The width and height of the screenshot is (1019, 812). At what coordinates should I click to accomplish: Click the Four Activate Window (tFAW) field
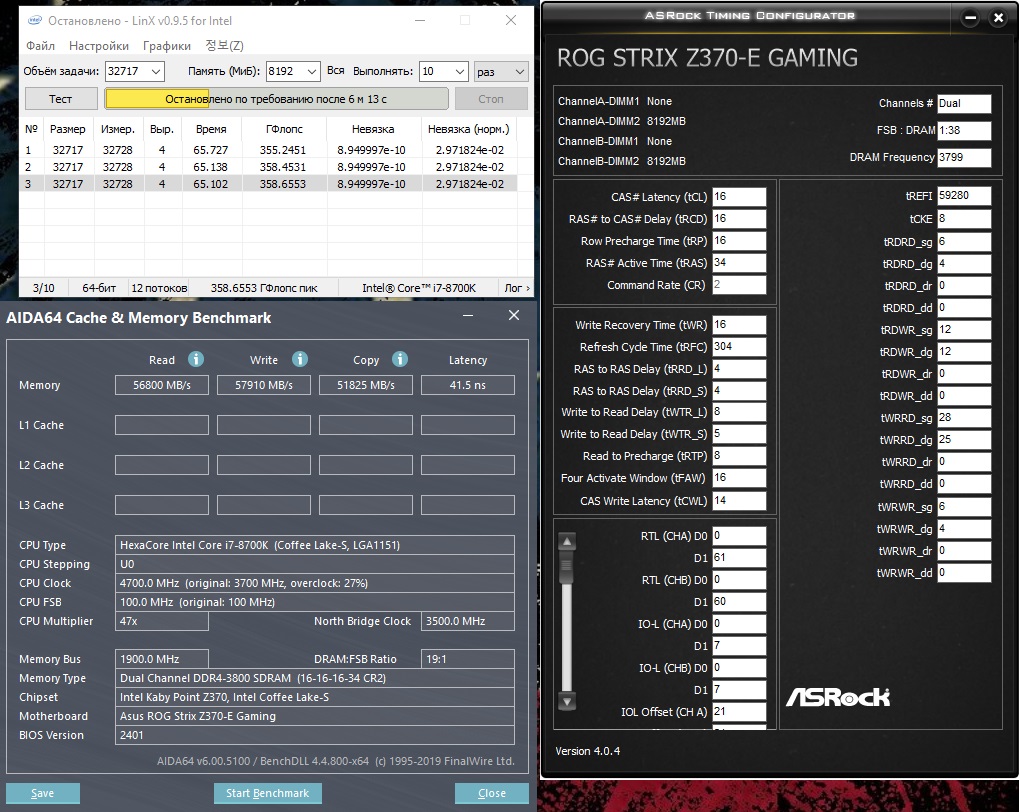click(739, 478)
